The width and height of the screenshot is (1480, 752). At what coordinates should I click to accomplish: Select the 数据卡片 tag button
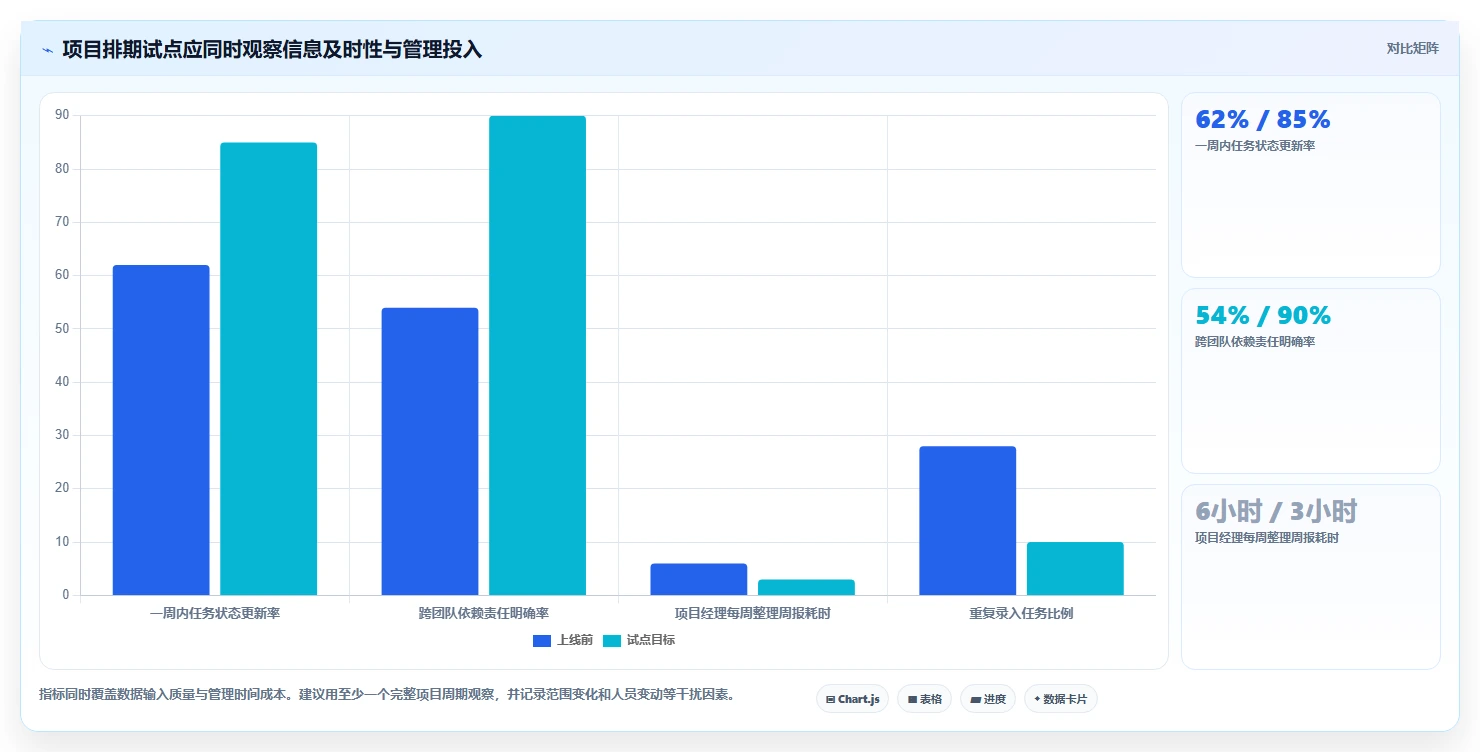coord(1060,699)
